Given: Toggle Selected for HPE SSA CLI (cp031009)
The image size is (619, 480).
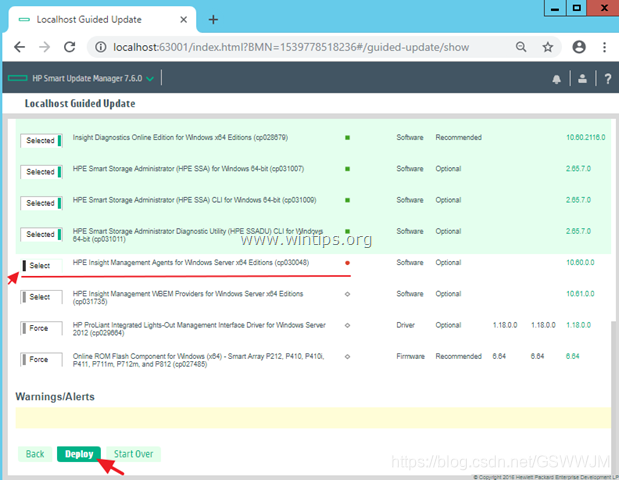Looking at the screenshot, I should click(x=41, y=203).
